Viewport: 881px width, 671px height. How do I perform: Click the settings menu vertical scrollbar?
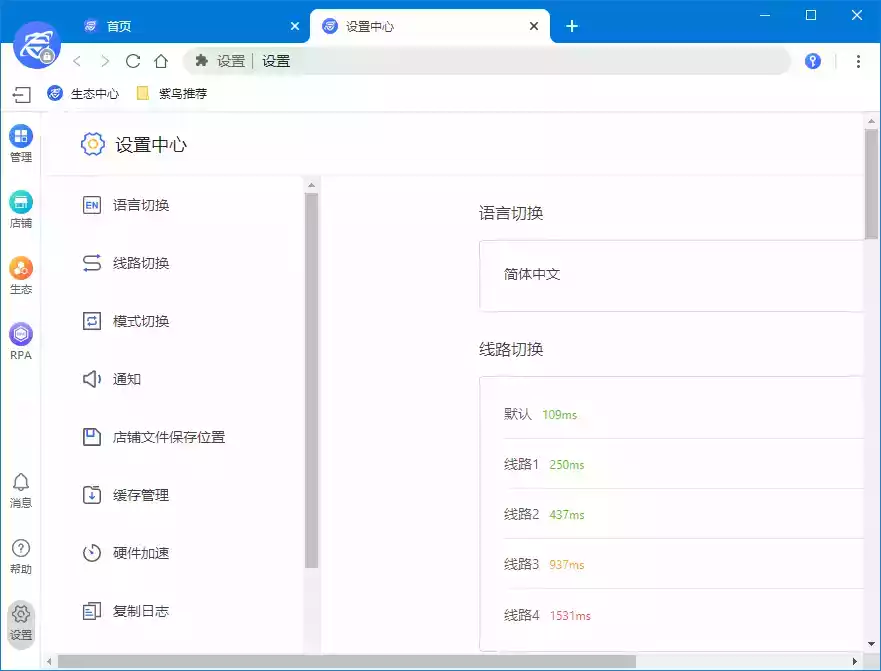click(311, 380)
